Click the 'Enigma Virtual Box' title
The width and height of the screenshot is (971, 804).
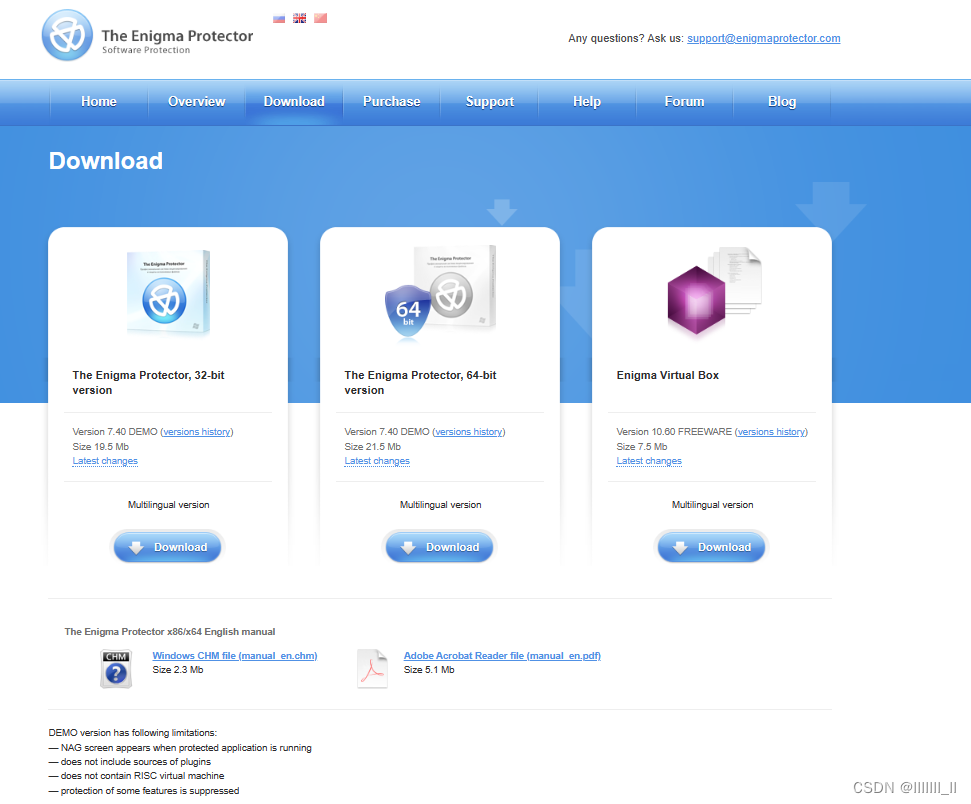668,375
